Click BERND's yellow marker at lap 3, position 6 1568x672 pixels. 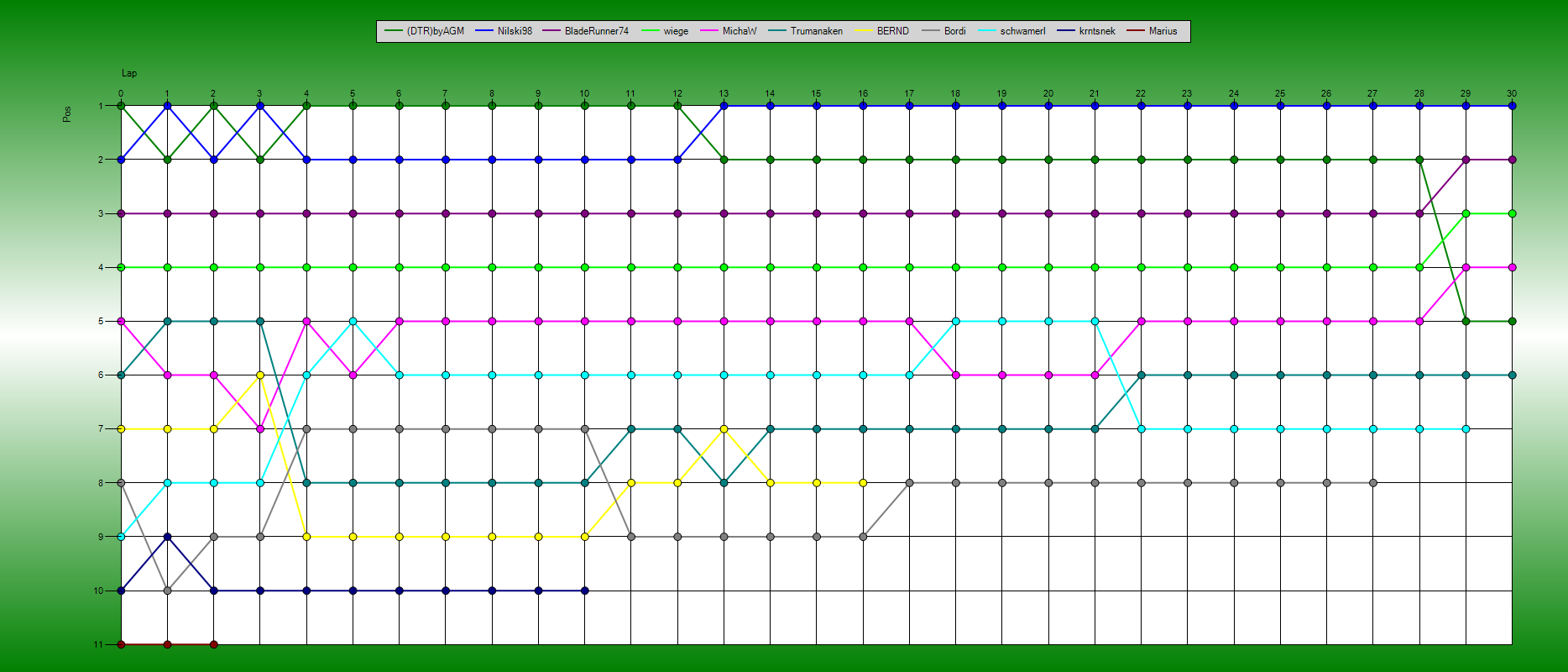pos(260,375)
